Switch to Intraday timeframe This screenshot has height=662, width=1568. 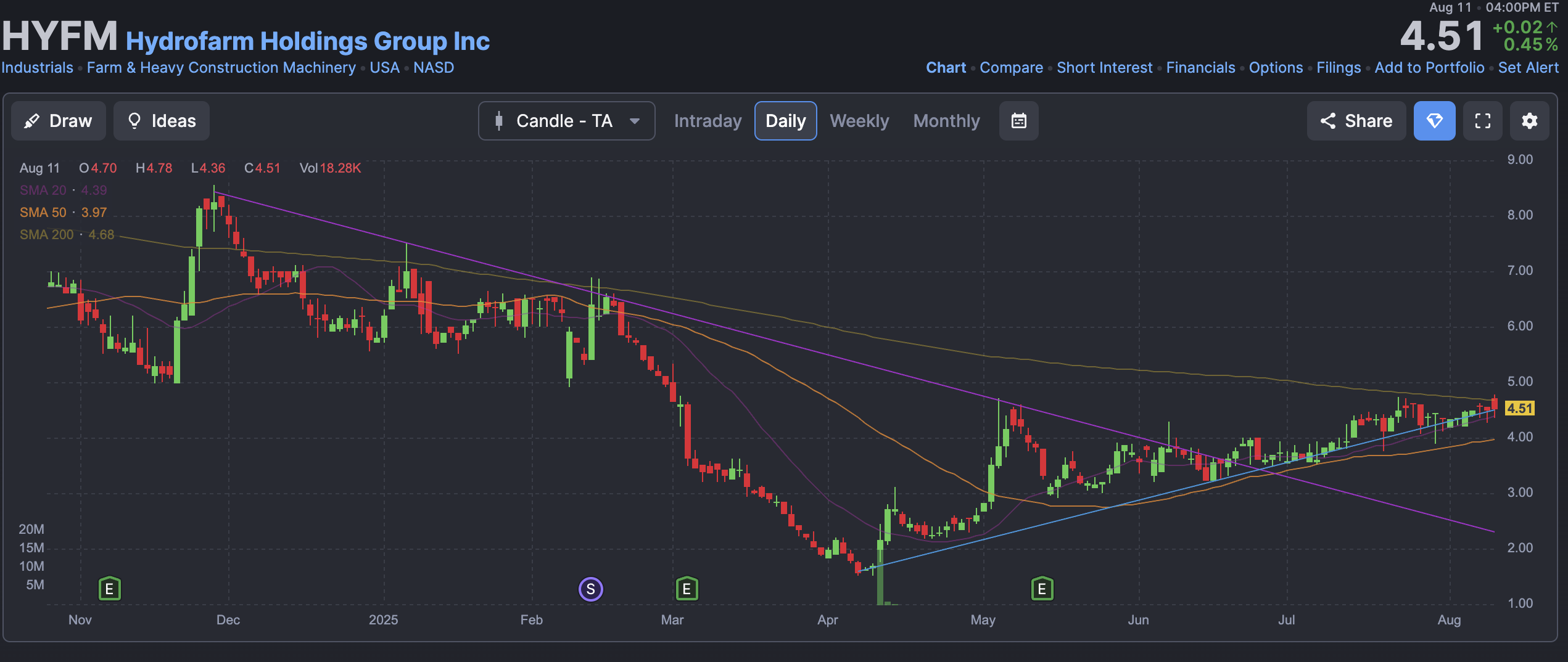(708, 121)
